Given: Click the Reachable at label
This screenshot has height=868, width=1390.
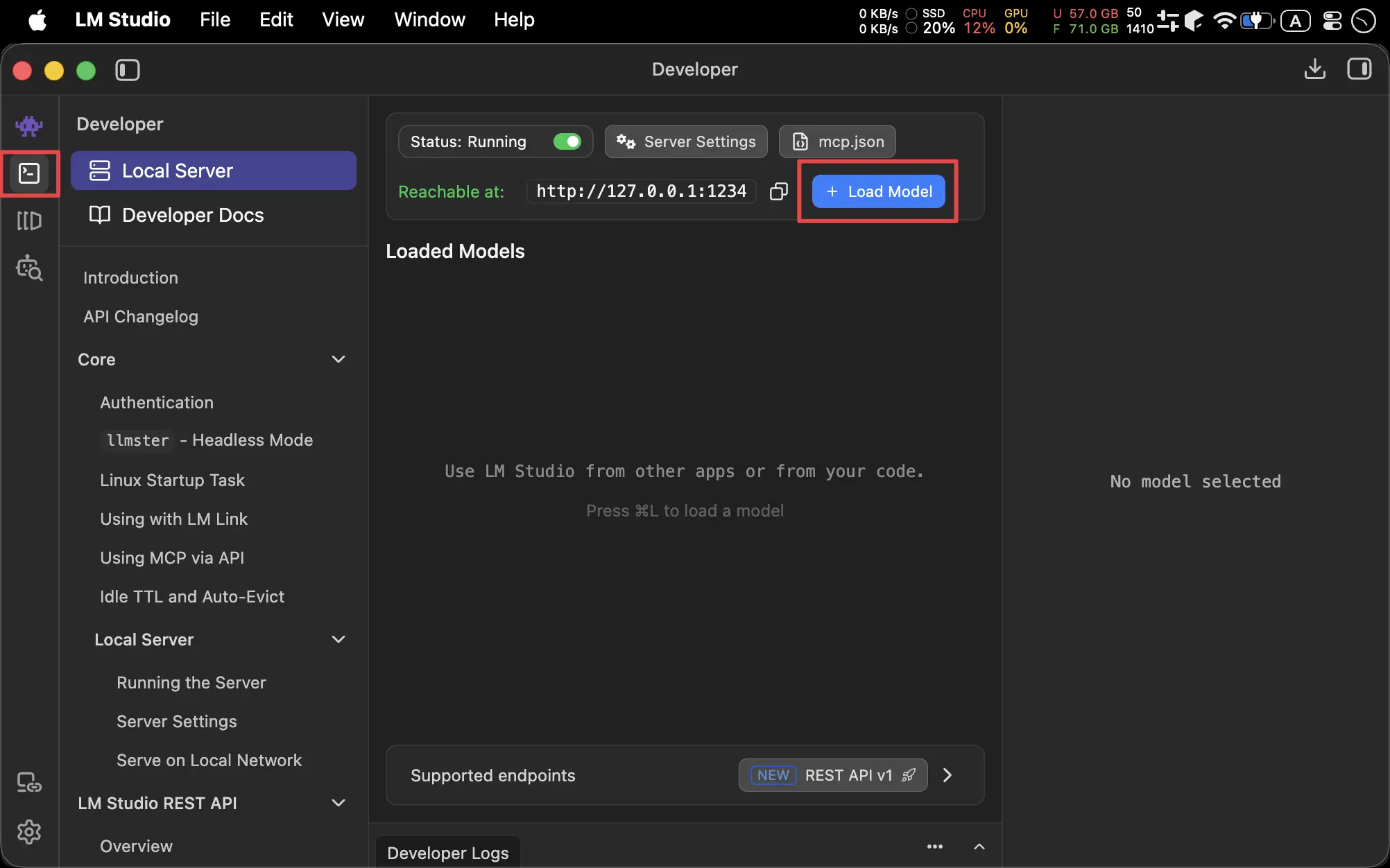Looking at the screenshot, I should click(451, 191).
